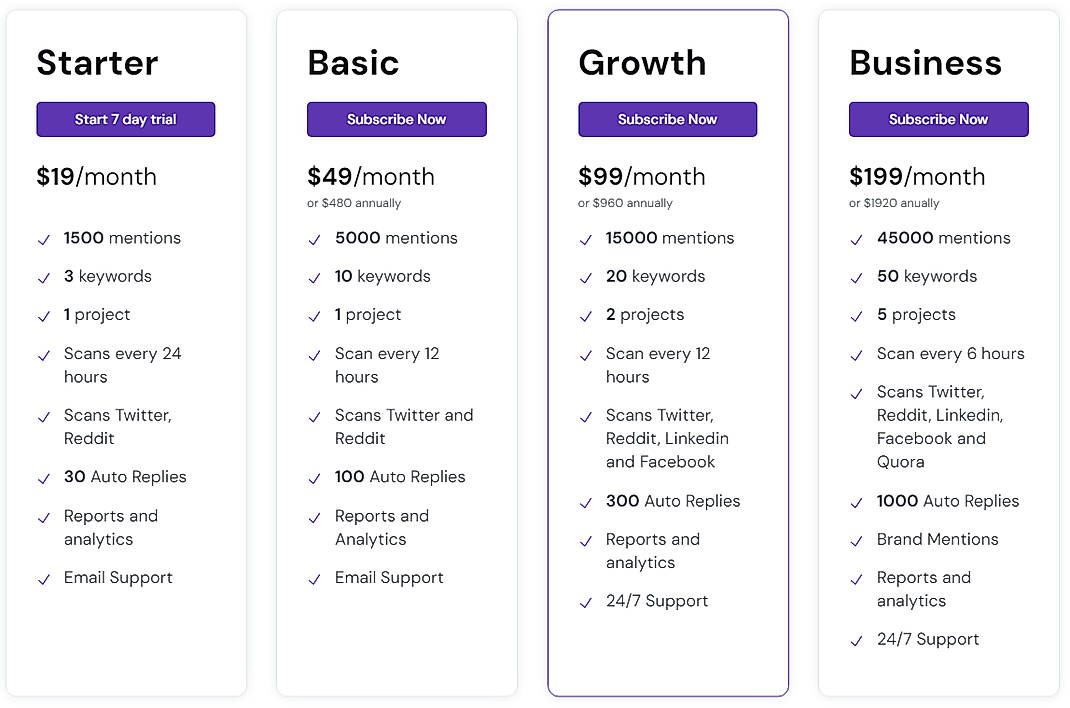Click checkmark beside 2 projects

(x=586, y=316)
